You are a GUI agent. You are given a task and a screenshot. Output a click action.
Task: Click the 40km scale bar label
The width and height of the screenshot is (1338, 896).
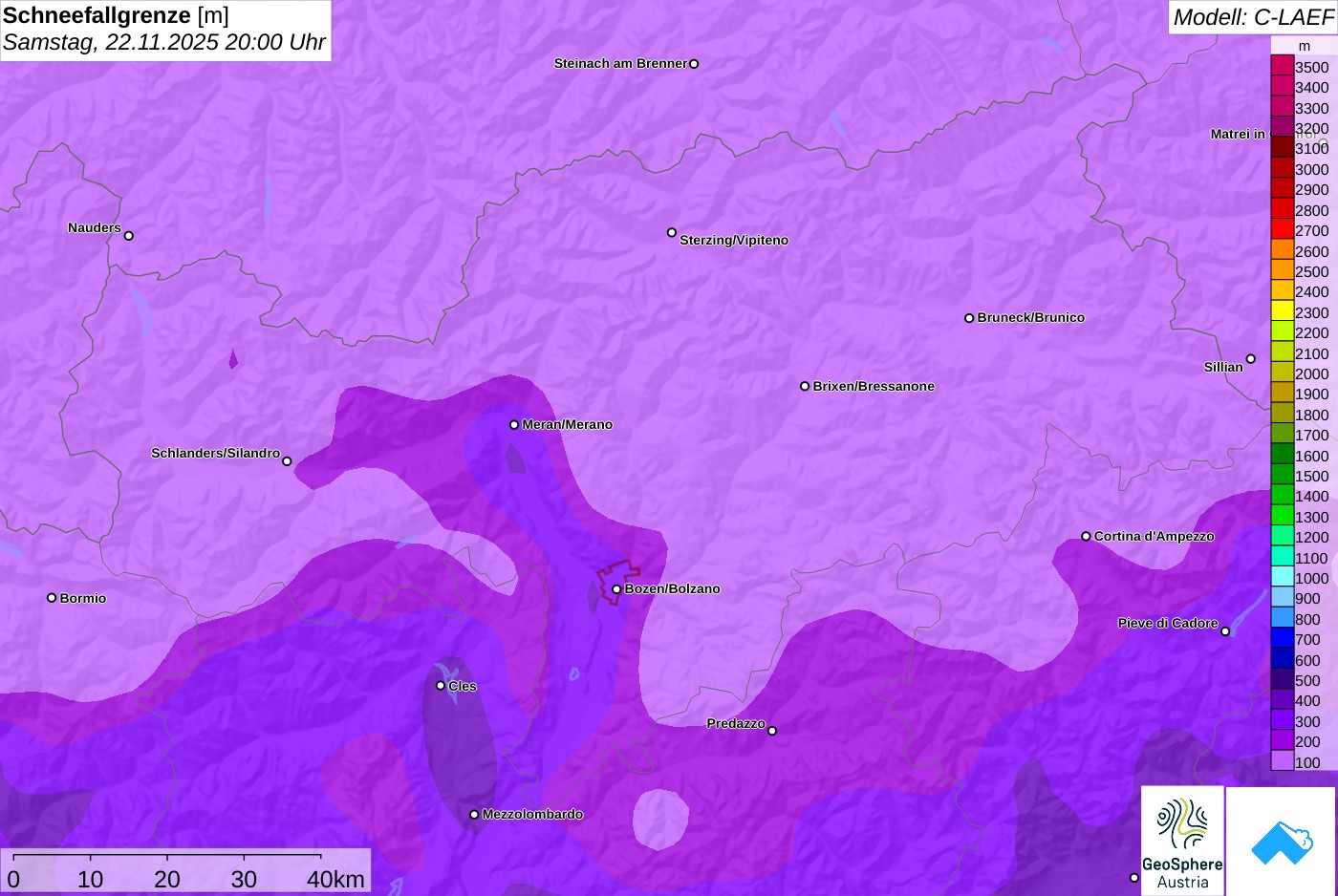pyautogui.click(x=335, y=880)
